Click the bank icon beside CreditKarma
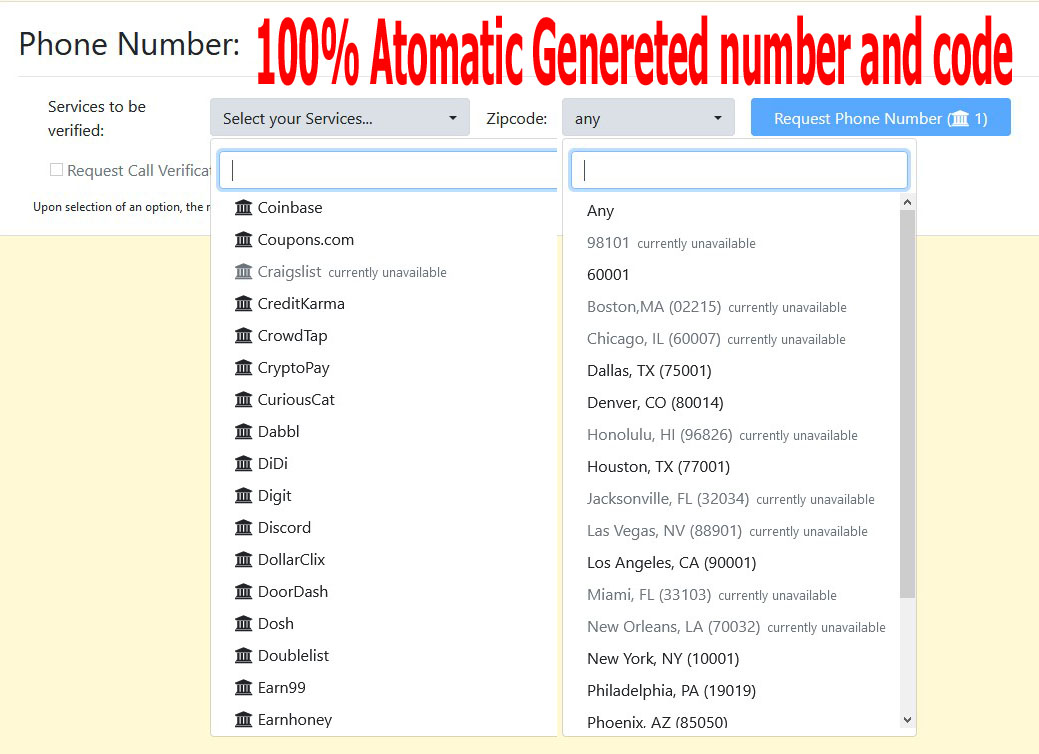This screenshot has height=754, width=1039. coord(243,303)
